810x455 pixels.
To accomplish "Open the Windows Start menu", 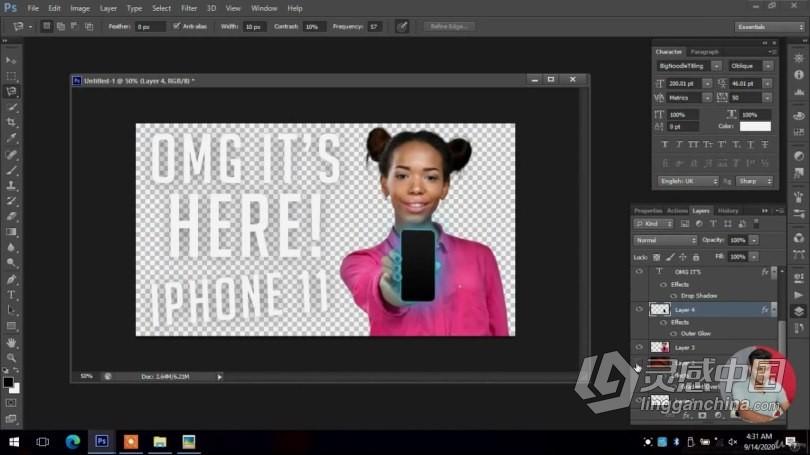I will 14,442.
